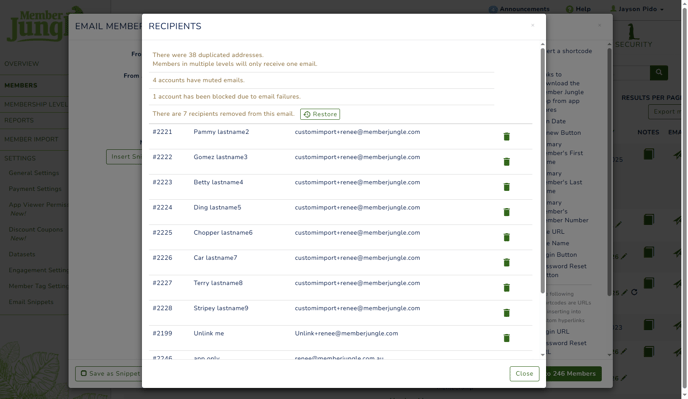
Task: Remove recipient Pammy lastname2 via trash icon
Action: click(x=506, y=137)
